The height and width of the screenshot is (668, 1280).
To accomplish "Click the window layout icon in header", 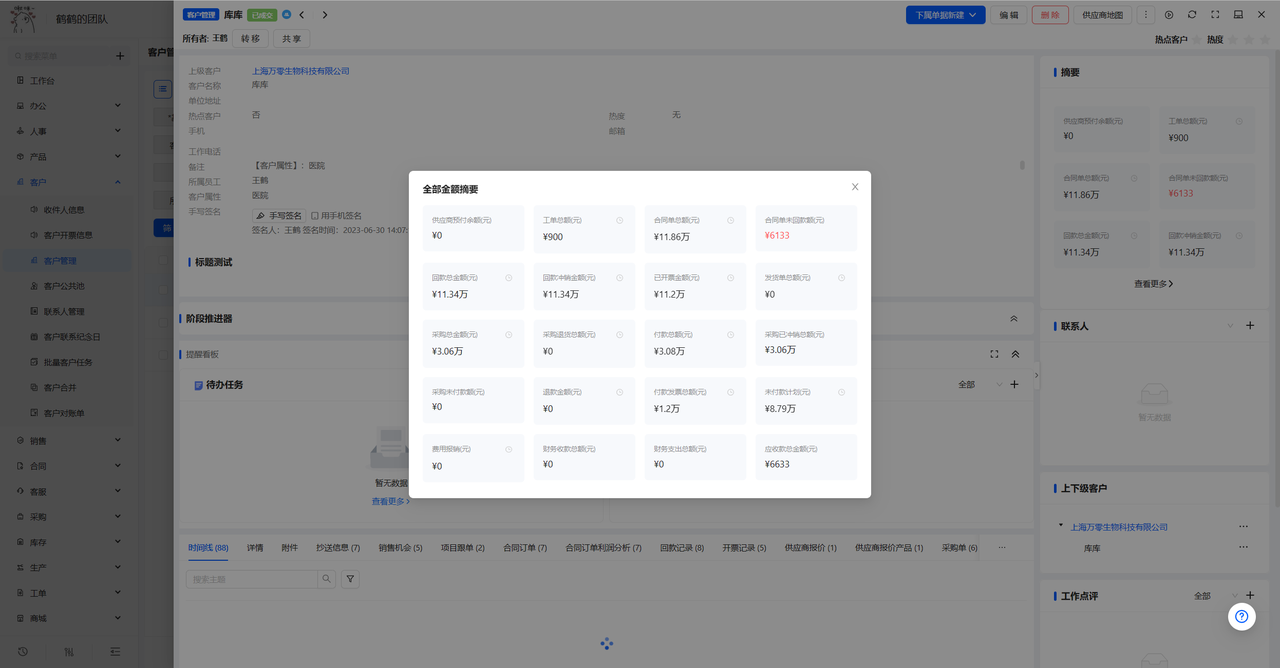I will click(x=1238, y=15).
